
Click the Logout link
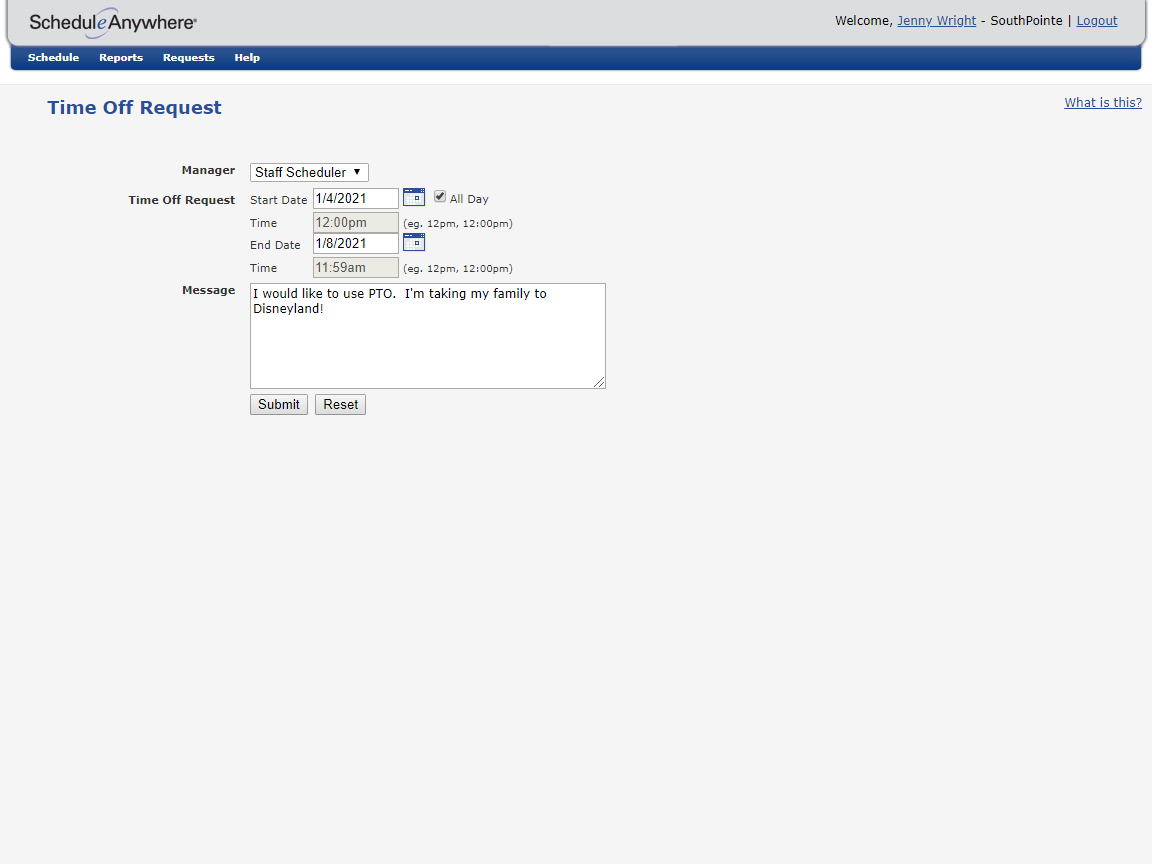(1096, 21)
